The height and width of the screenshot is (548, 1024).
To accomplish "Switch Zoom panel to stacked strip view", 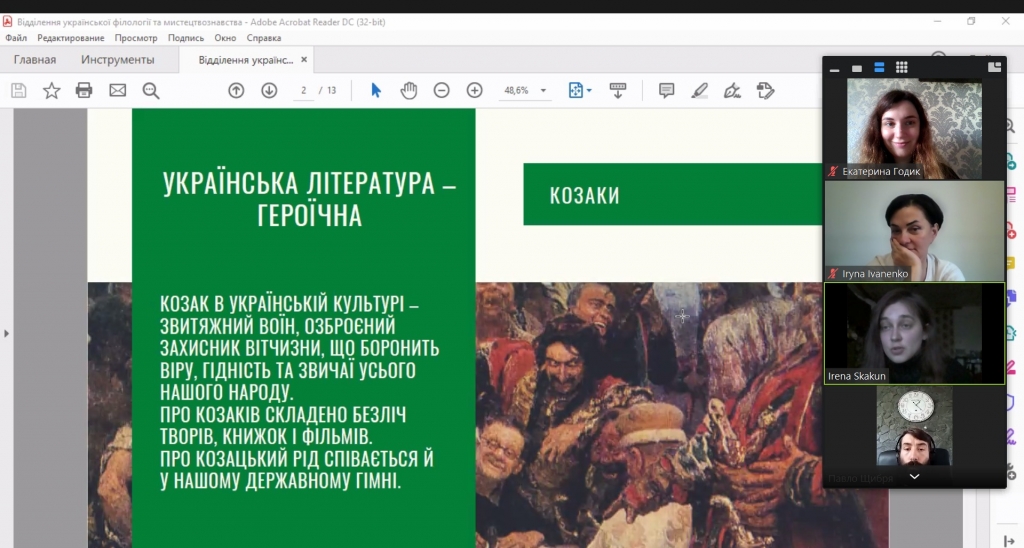I will 879,67.
